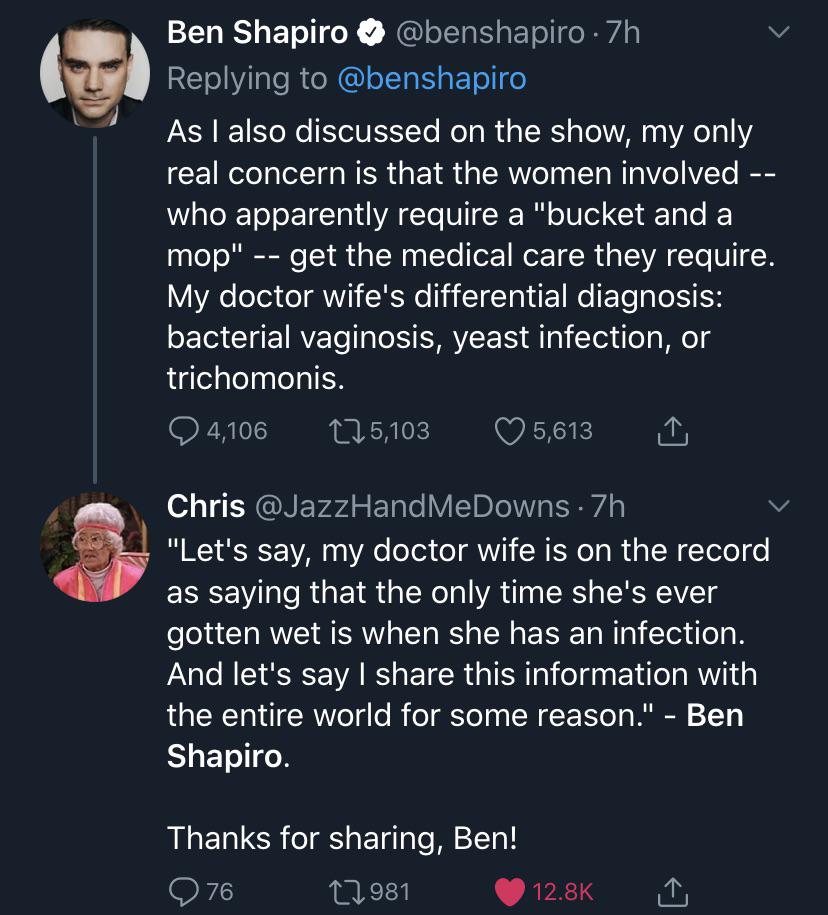Reply to Chris's tweet
This screenshot has height=915, width=828.
[184, 890]
